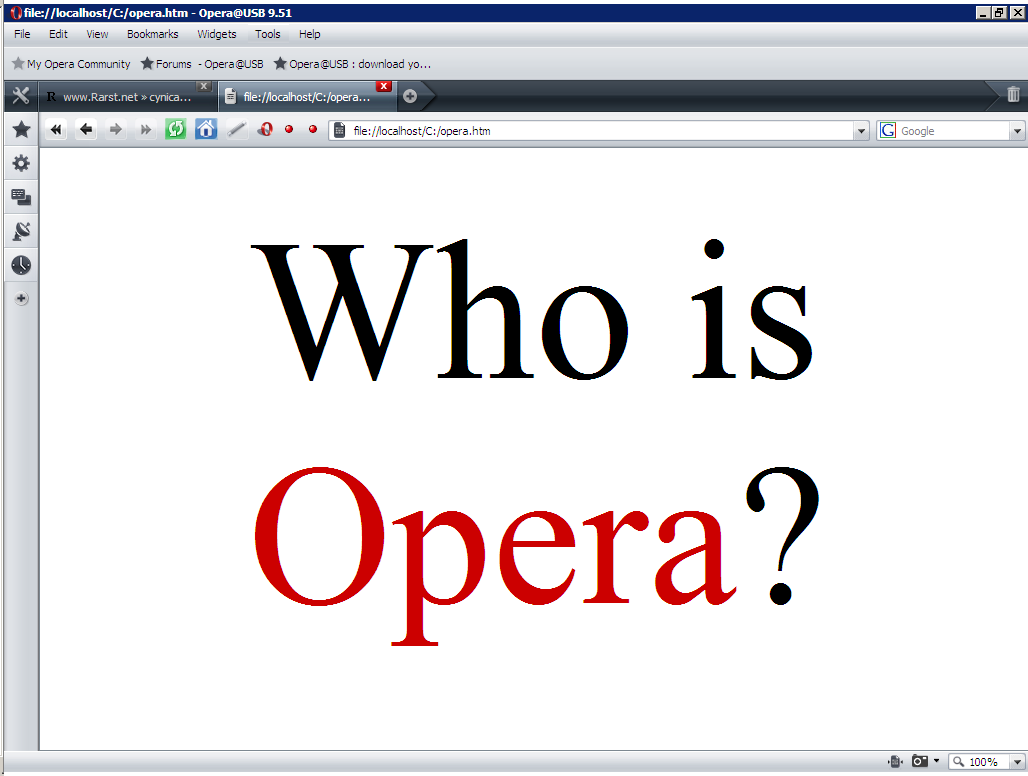Viewport: 1028px width, 776px height.
Task: Open the zoom level dropdown
Action: pos(1018,762)
